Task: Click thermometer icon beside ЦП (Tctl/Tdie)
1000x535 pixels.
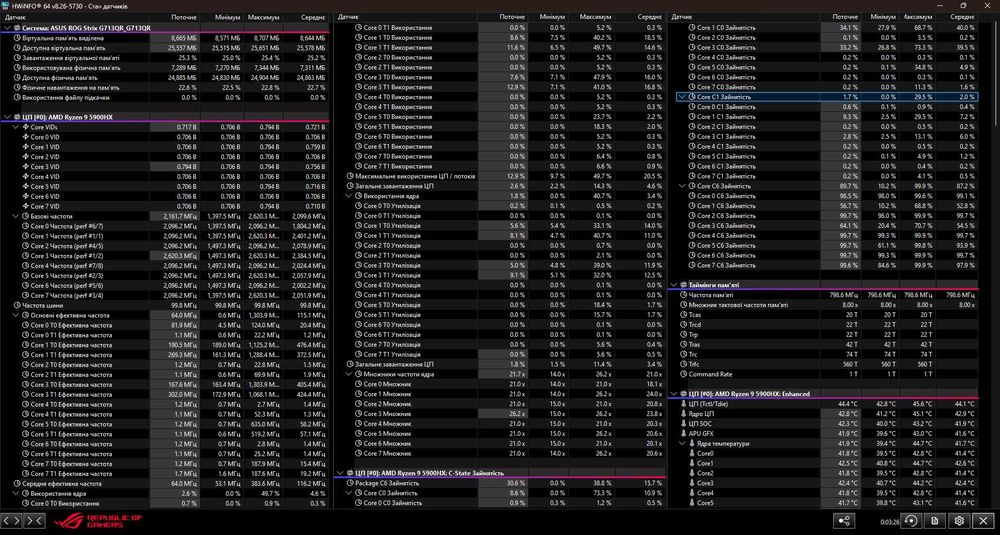Action: click(x=684, y=404)
